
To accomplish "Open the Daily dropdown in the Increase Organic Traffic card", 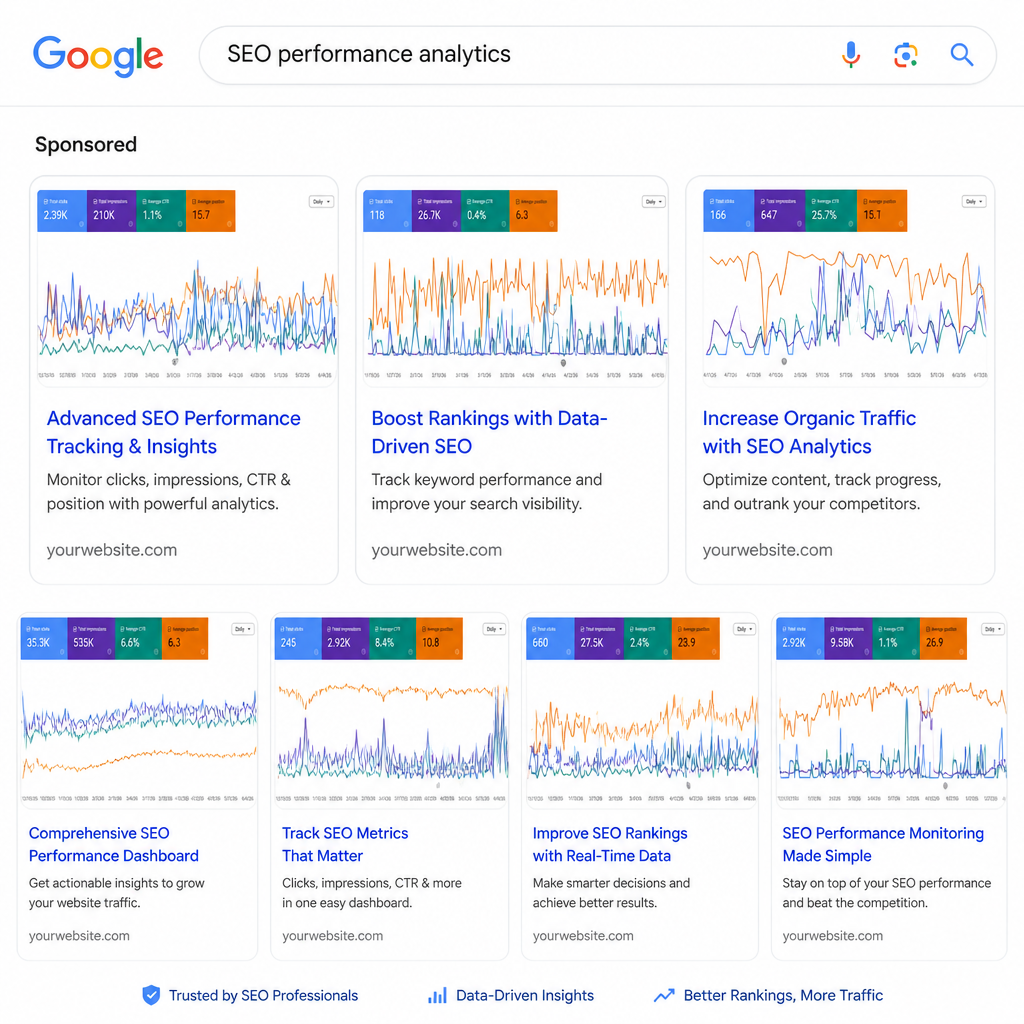I will point(974,202).
